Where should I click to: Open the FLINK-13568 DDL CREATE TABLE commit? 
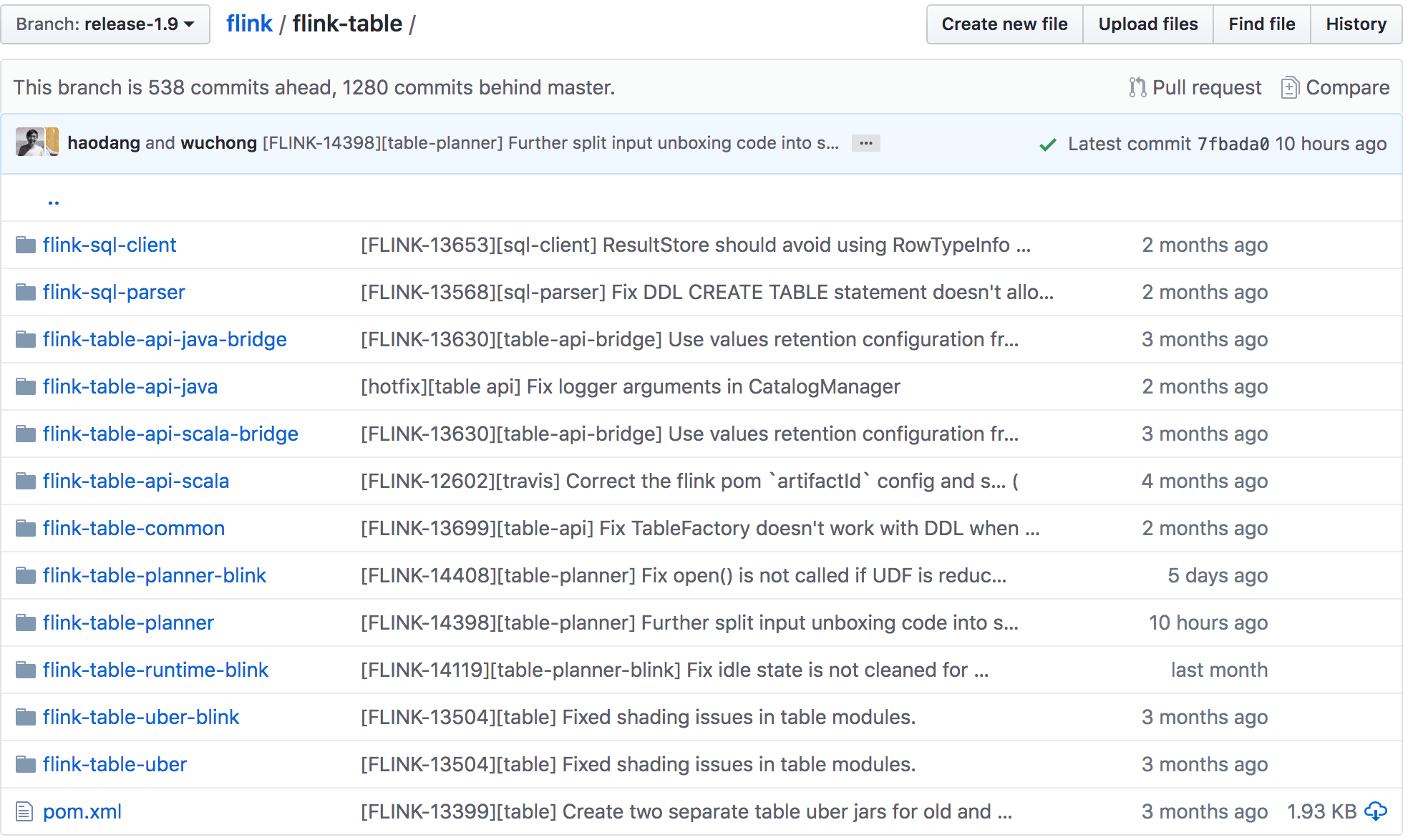707,292
